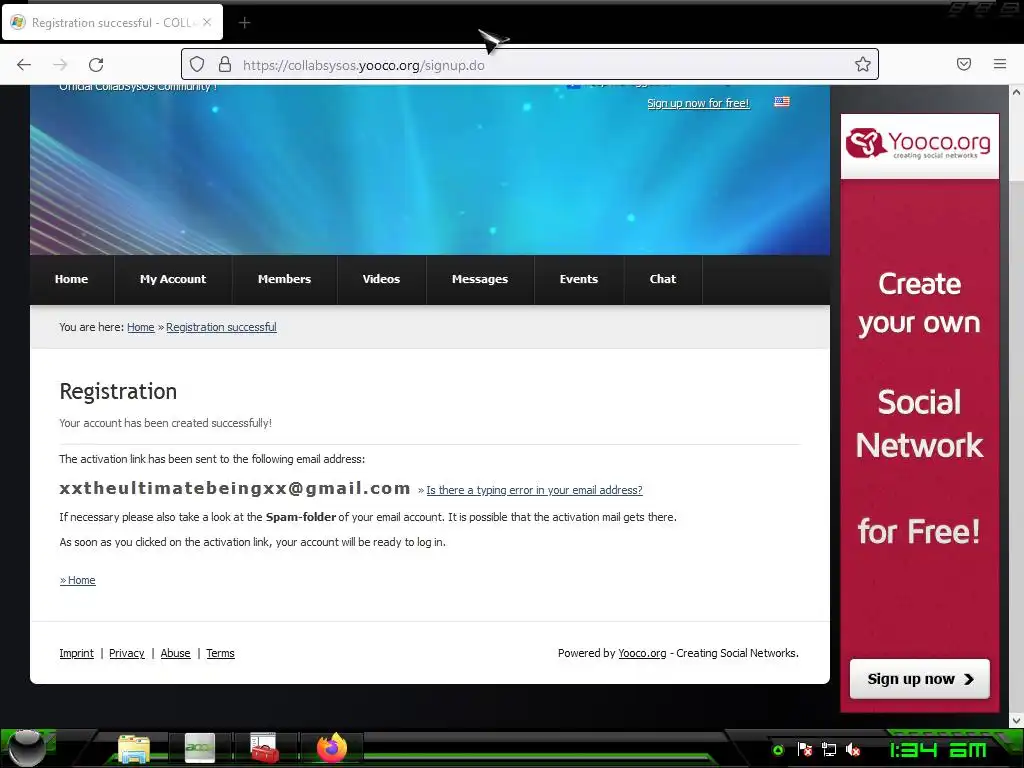Click the network tray icon
Image resolution: width=1024 pixels, height=768 pixels.
tap(829, 749)
